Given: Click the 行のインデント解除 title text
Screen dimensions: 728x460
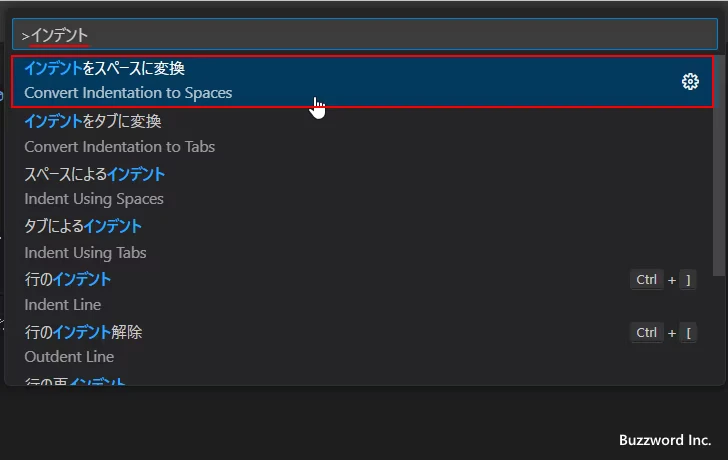Looking at the screenshot, I should 83,331.
